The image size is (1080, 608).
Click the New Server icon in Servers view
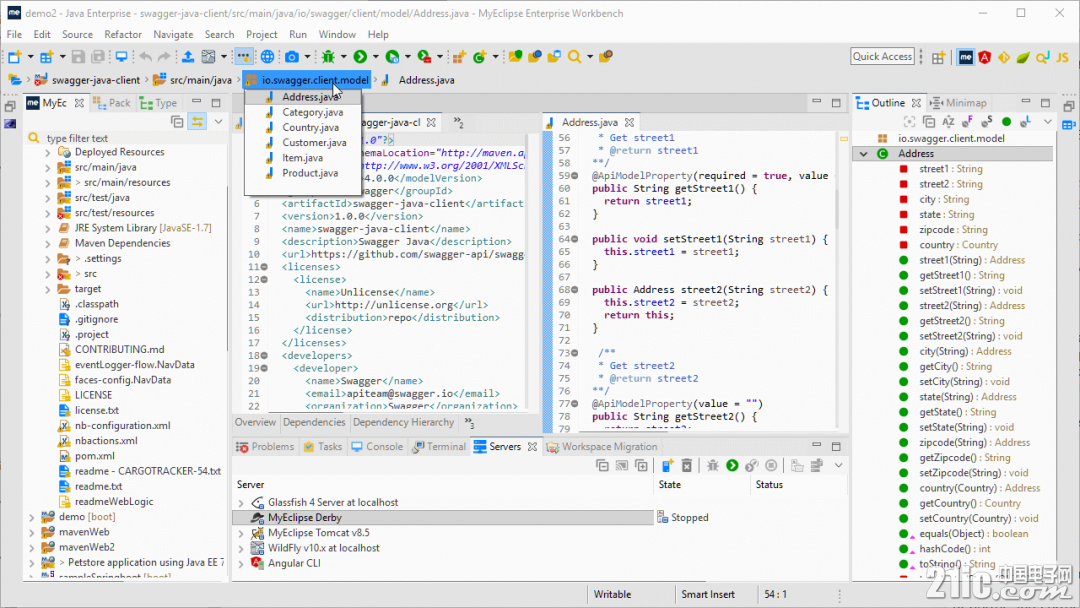(x=667, y=466)
